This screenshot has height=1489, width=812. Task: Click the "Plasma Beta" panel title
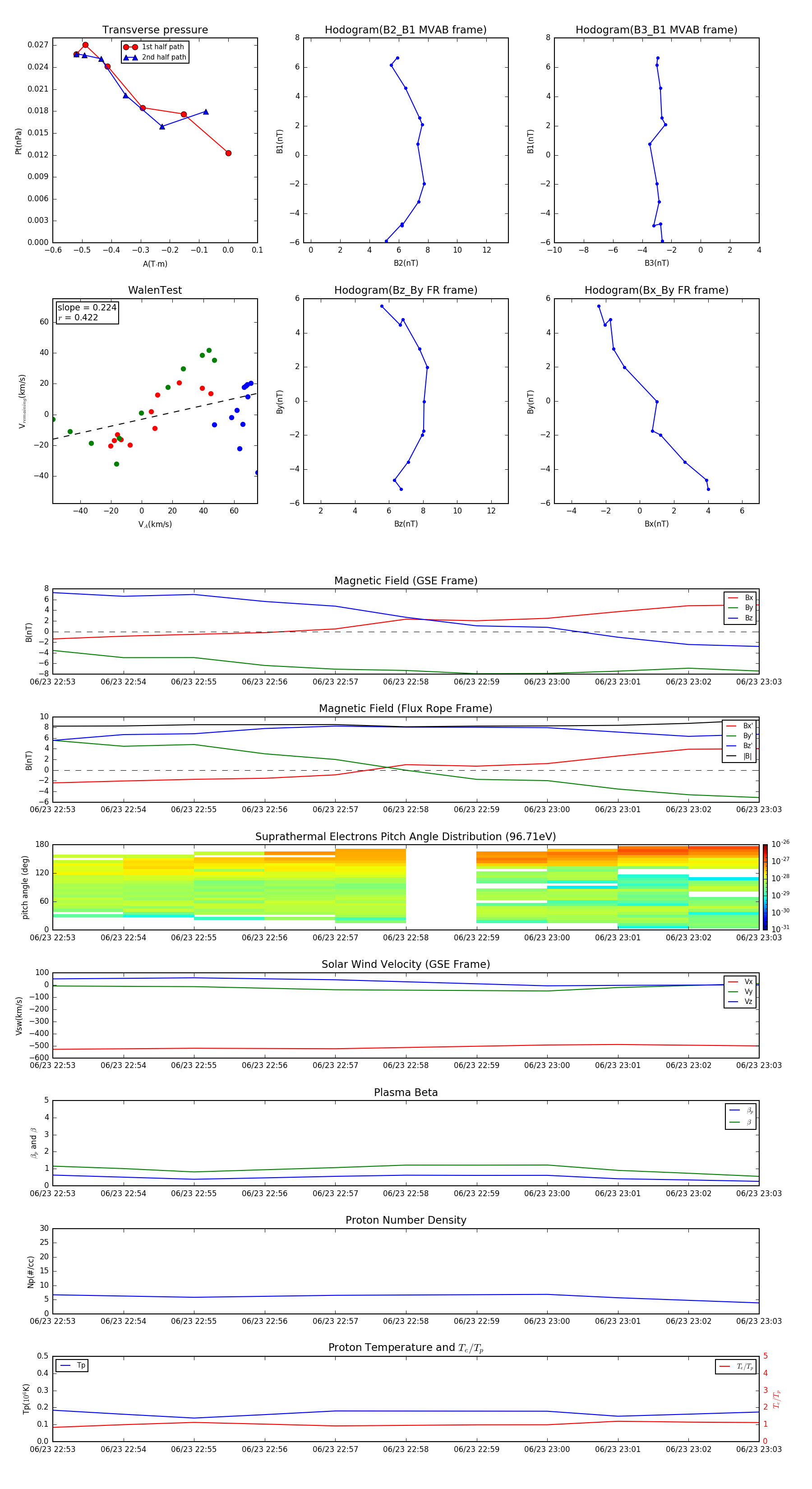pyautogui.click(x=406, y=1093)
